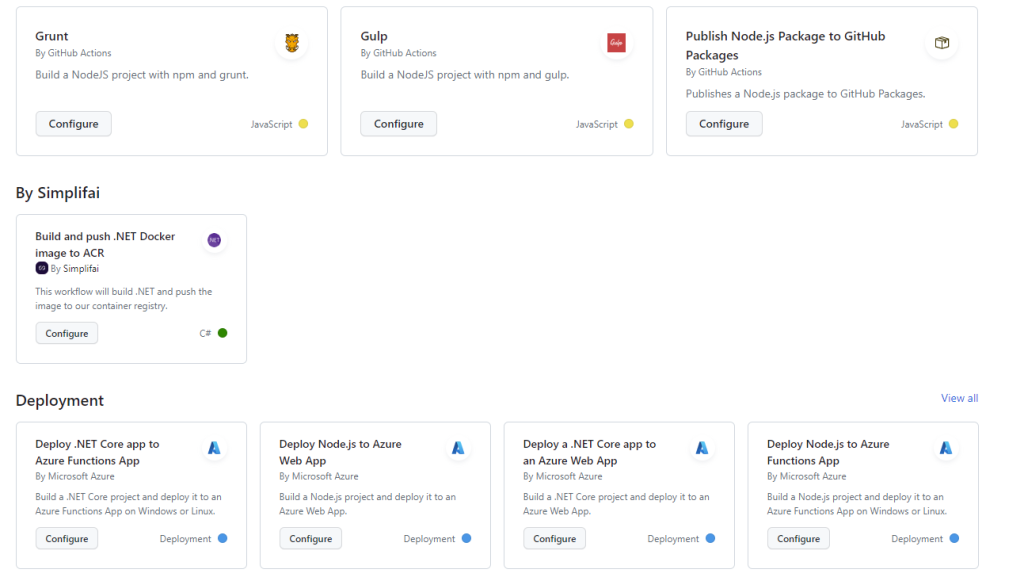This screenshot has height=577, width=1024.
Task: Click the package icon on Publish Node.js card
Action: point(942,43)
